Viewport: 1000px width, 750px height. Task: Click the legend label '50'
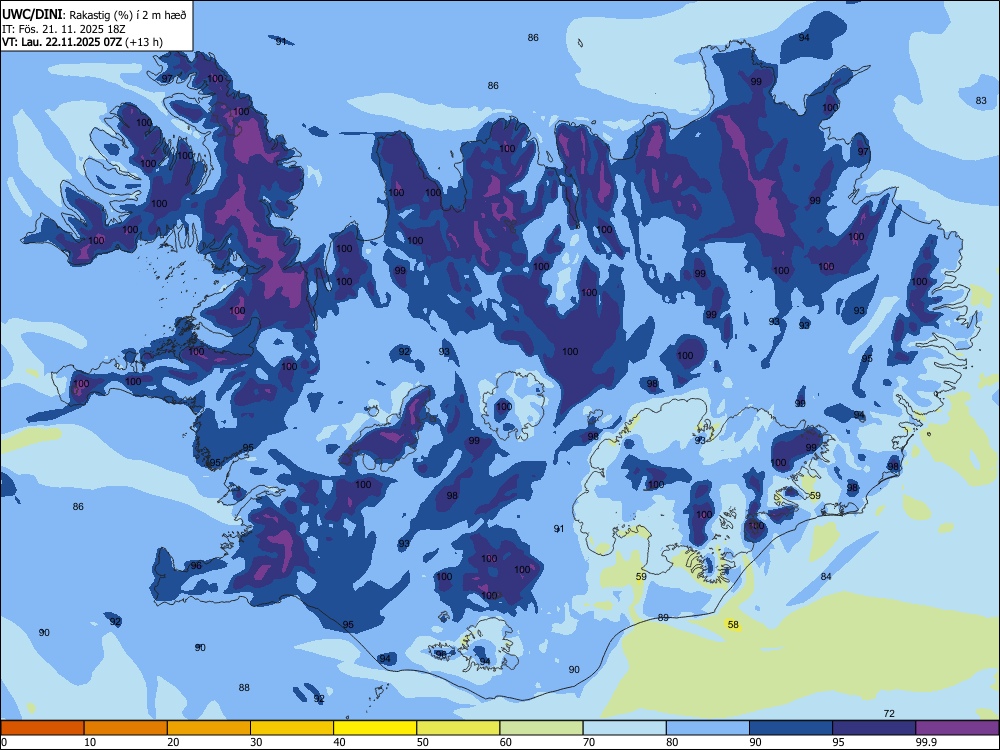[x=422, y=742]
